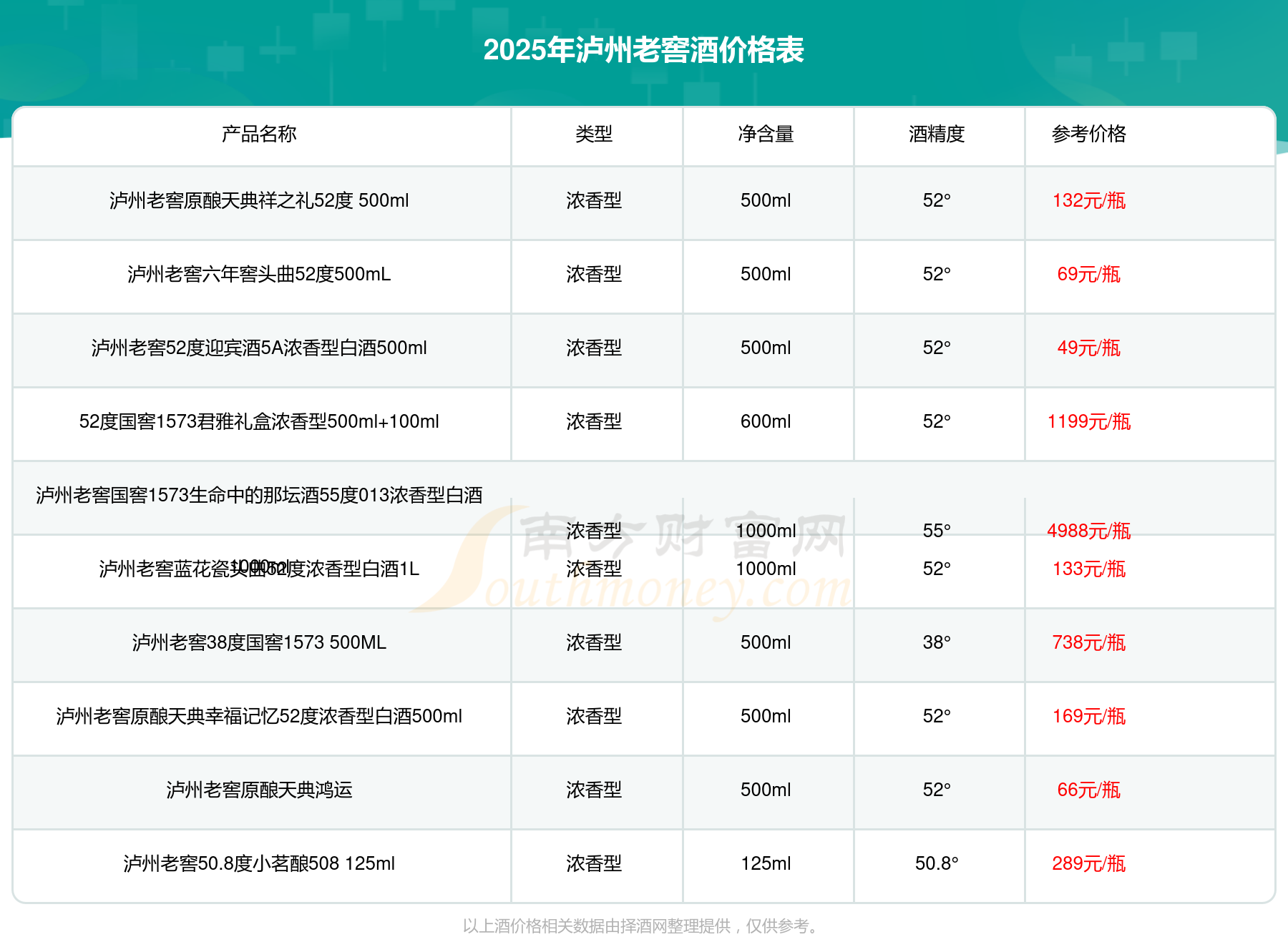Click "浓香型" in the 小茗酿508 row
The height and width of the screenshot is (937, 1288).
594,863
